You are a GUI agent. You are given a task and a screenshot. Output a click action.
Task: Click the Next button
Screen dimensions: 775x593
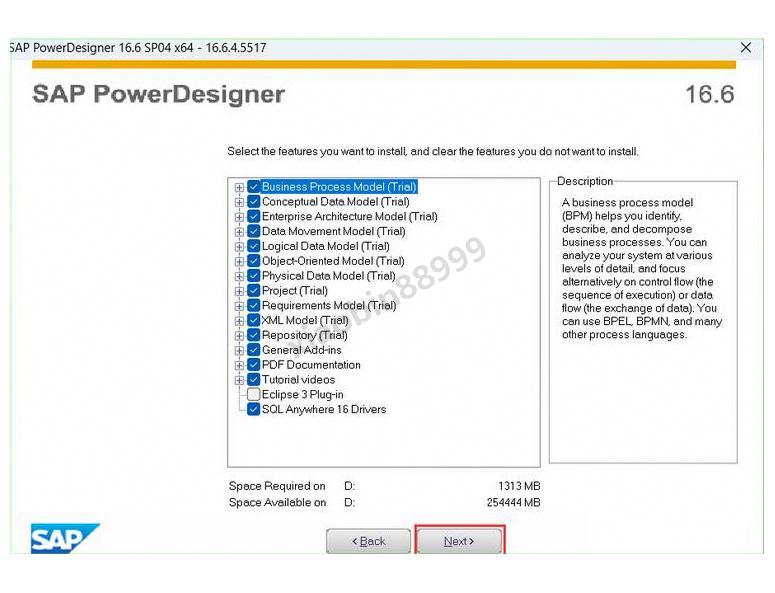[x=459, y=541]
